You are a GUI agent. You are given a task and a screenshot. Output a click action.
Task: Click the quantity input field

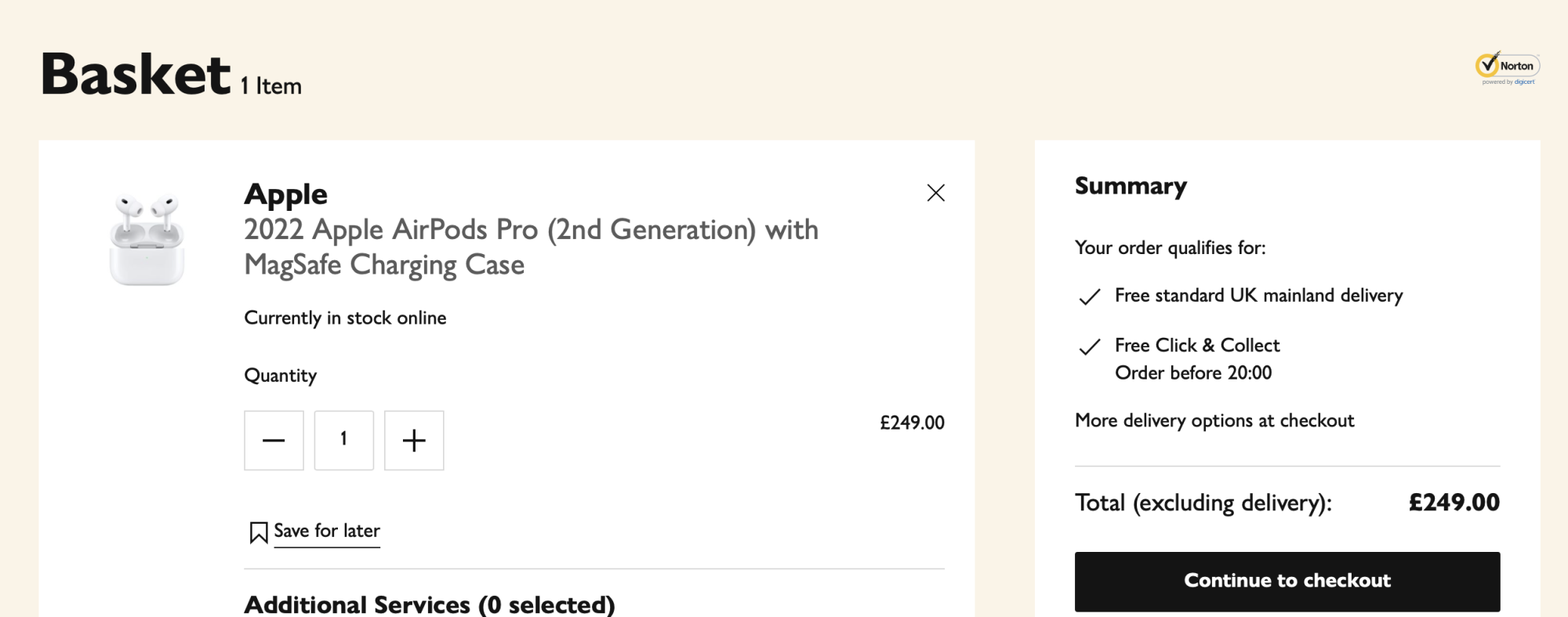(344, 441)
